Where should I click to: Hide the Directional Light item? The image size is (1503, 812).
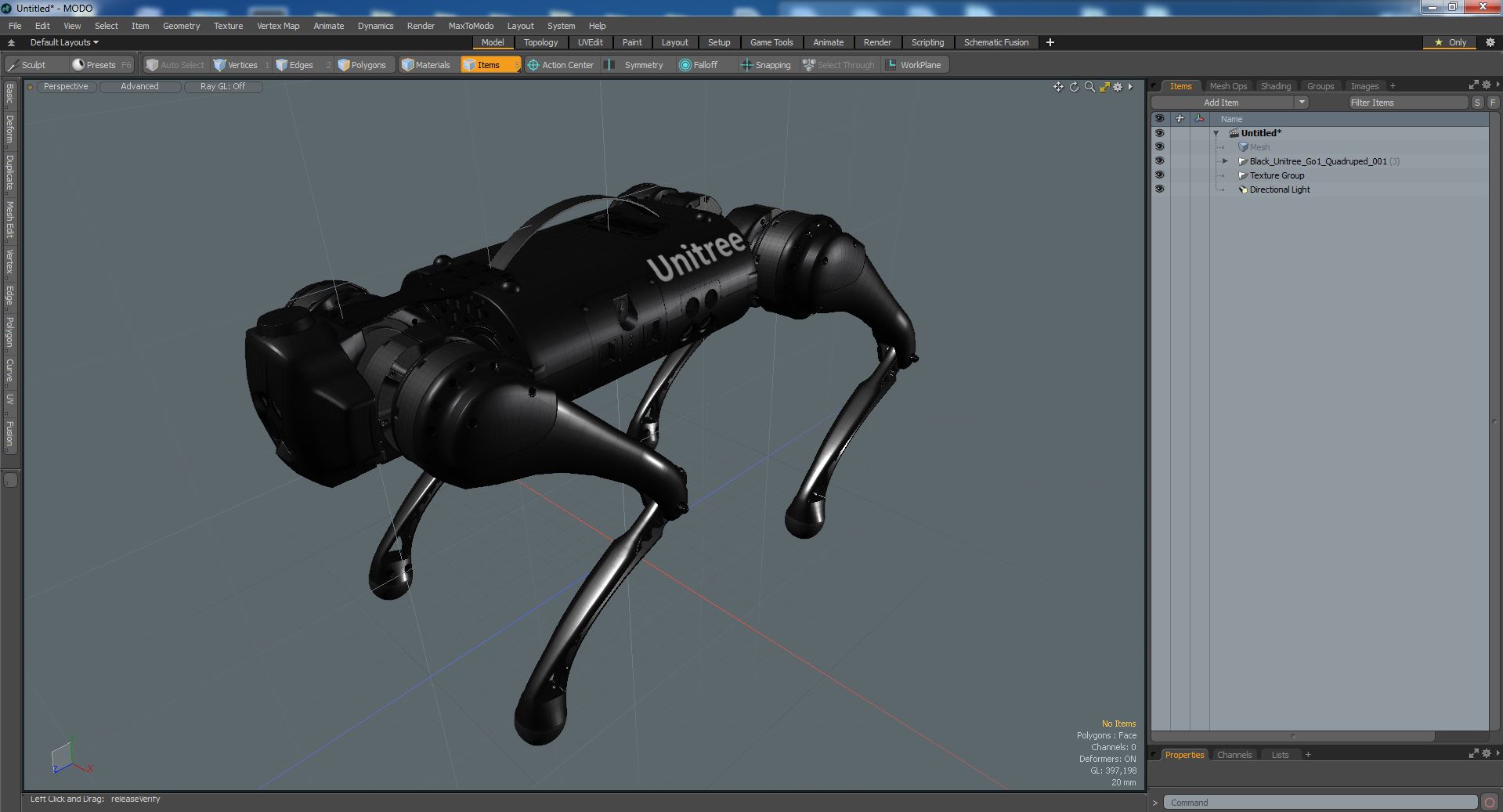(x=1159, y=189)
